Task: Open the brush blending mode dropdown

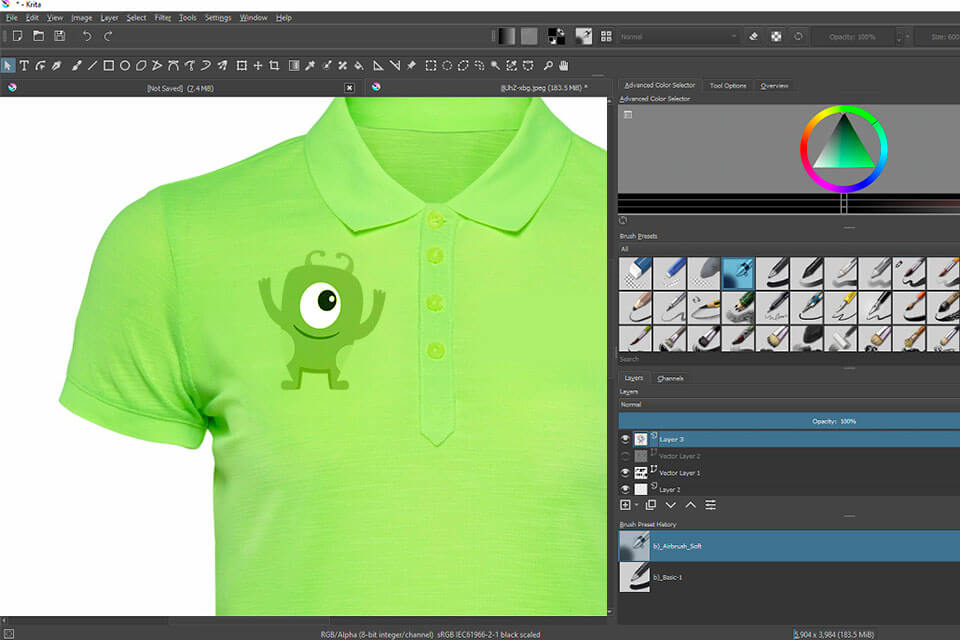Action: 678,36
